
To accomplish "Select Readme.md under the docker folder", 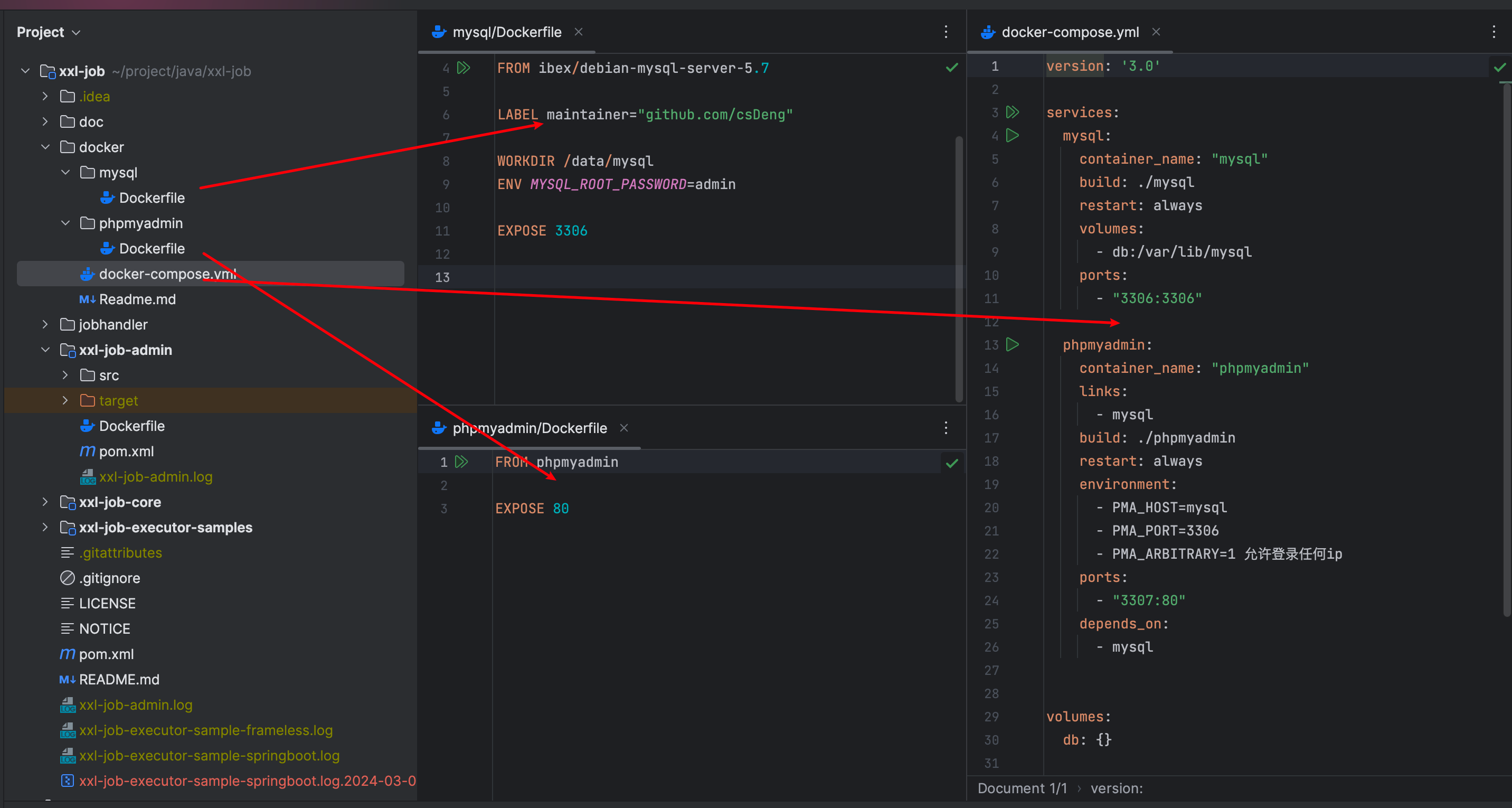I will point(137,299).
